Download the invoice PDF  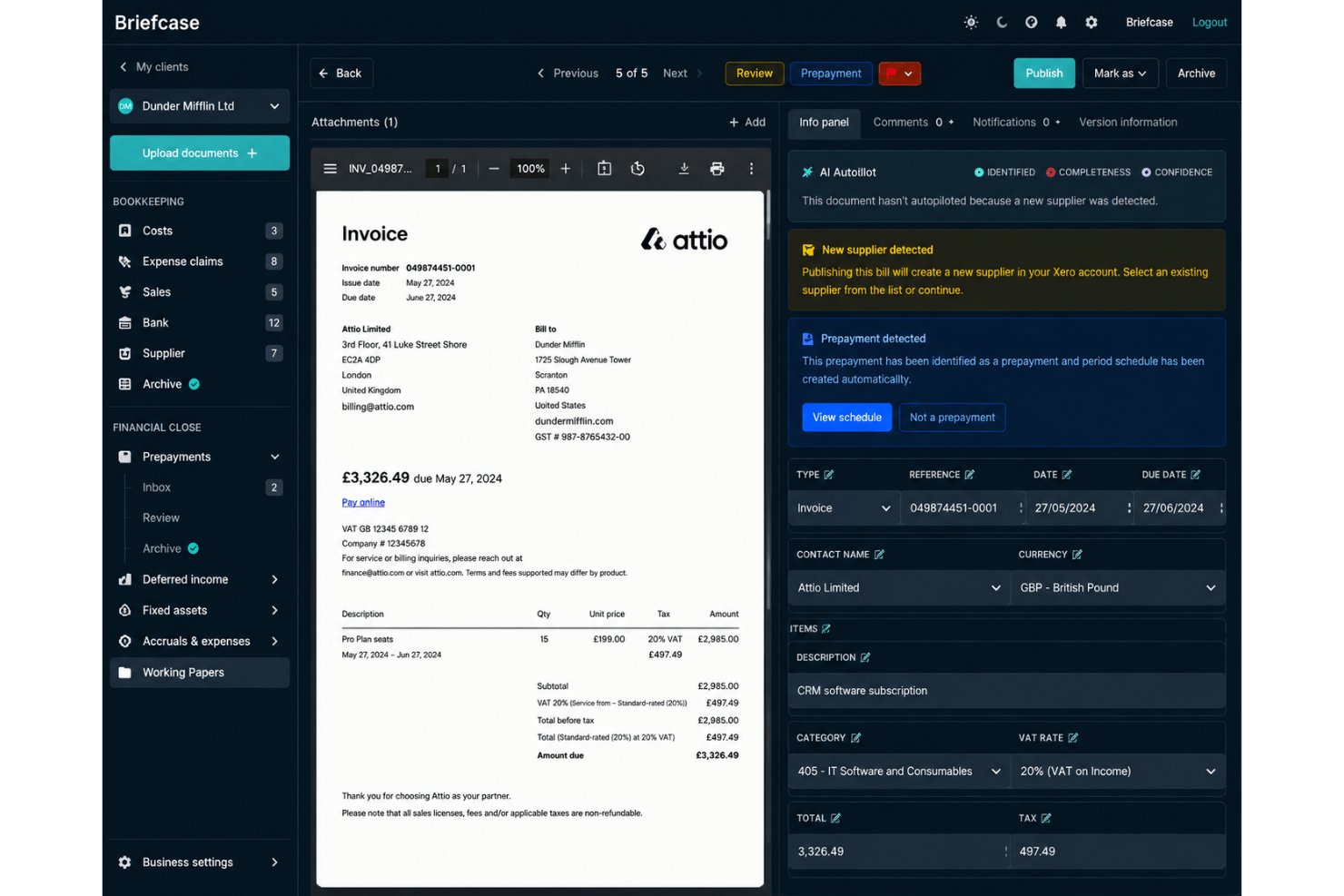[684, 169]
